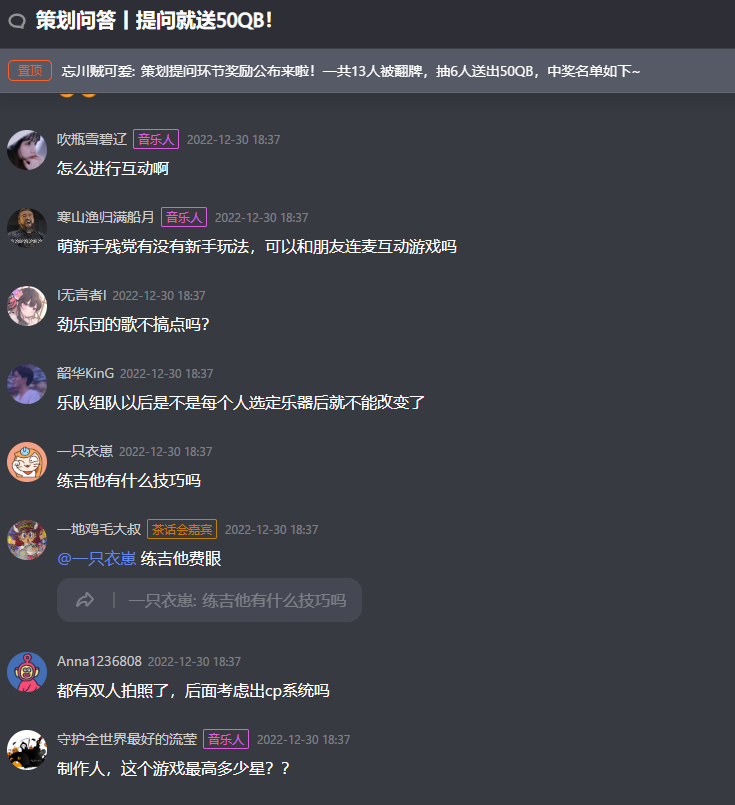Open the pinned announcement from 忘川贼可爱

(x=351, y=71)
